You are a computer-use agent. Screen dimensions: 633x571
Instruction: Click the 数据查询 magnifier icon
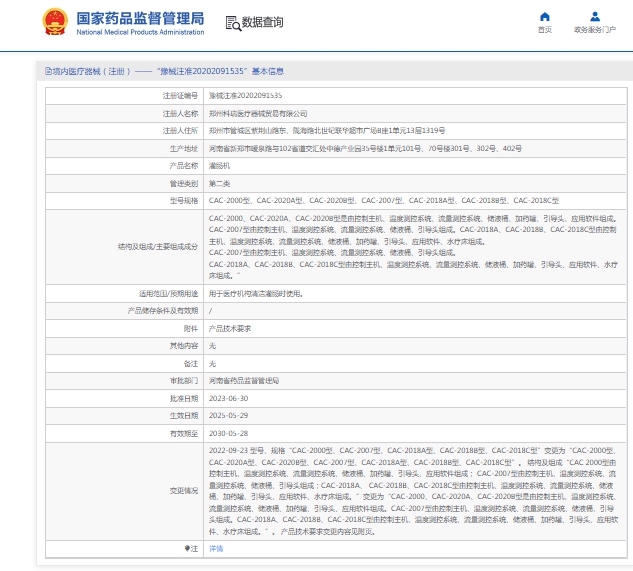(232, 23)
